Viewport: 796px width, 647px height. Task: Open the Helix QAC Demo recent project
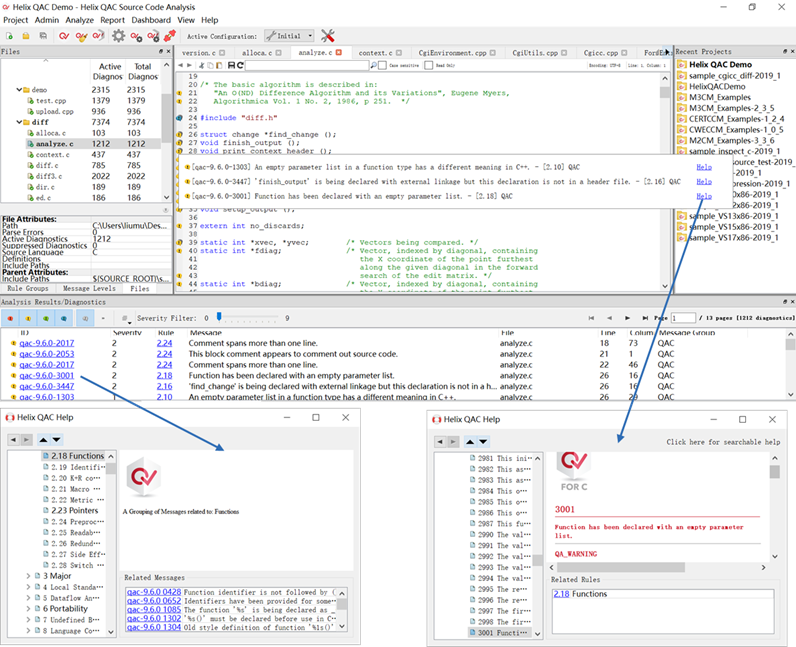click(x=720, y=64)
